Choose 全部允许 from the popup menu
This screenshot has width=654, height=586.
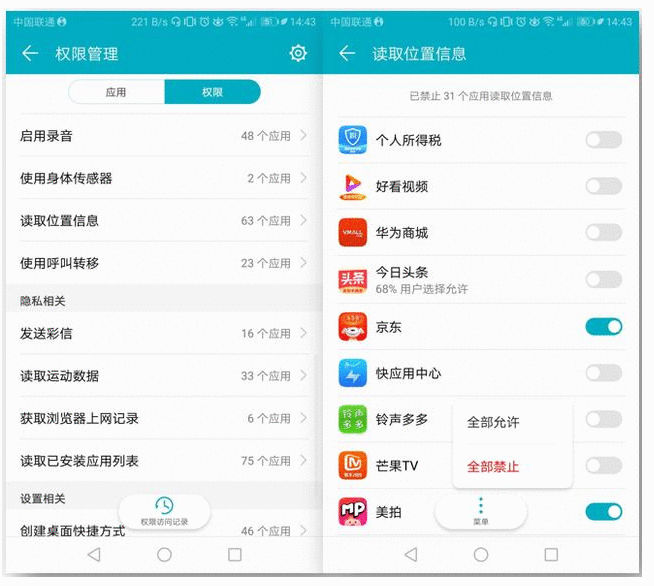(493, 422)
